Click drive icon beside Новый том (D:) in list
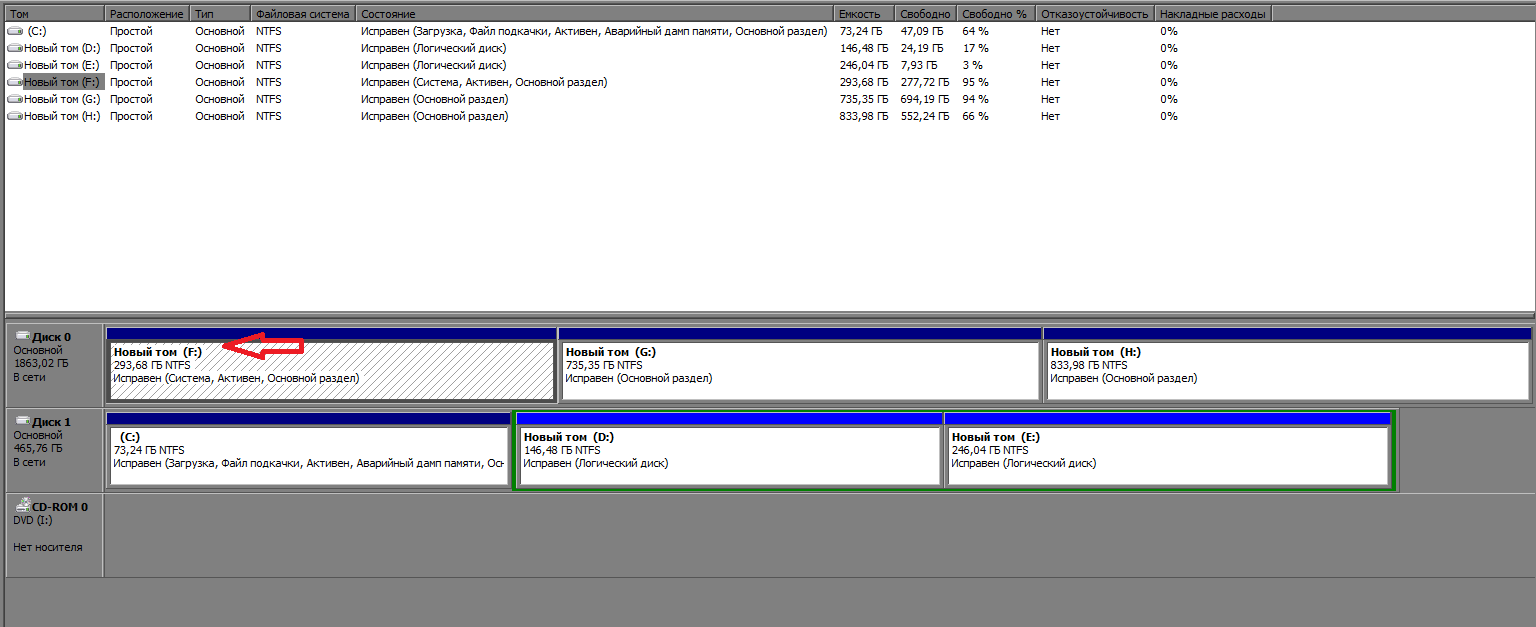 point(15,48)
